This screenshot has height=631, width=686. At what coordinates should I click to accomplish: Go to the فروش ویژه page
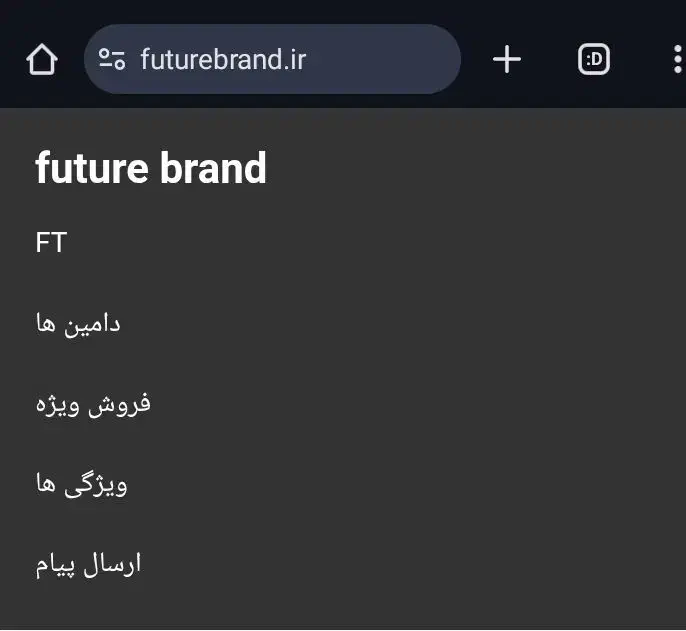(93, 404)
